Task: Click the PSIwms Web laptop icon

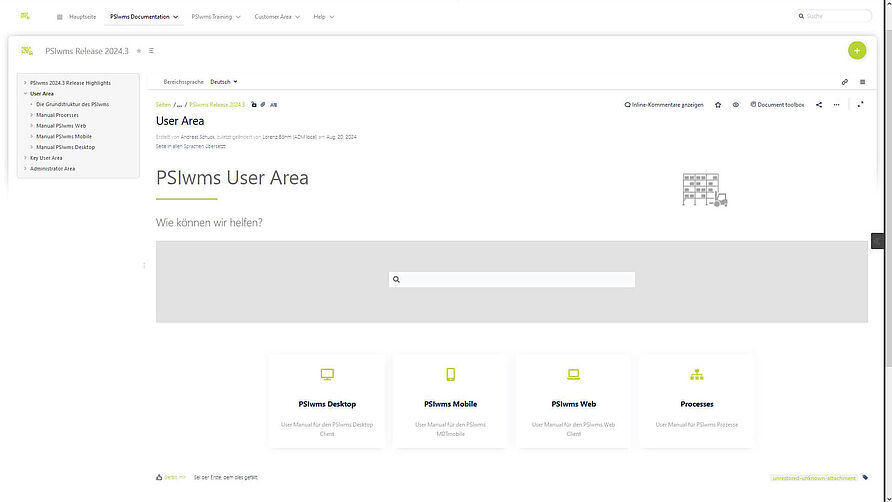Action: click(x=573, y=375)
